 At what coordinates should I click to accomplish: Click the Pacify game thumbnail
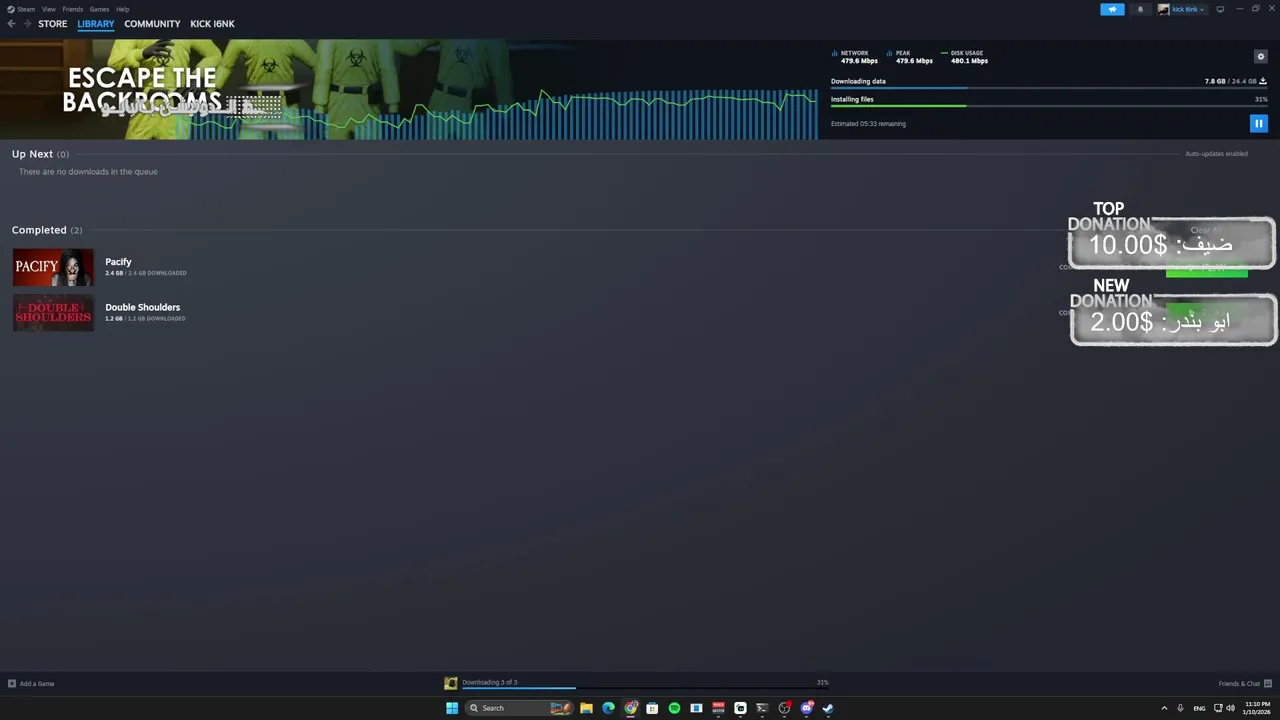click(53, 267)
